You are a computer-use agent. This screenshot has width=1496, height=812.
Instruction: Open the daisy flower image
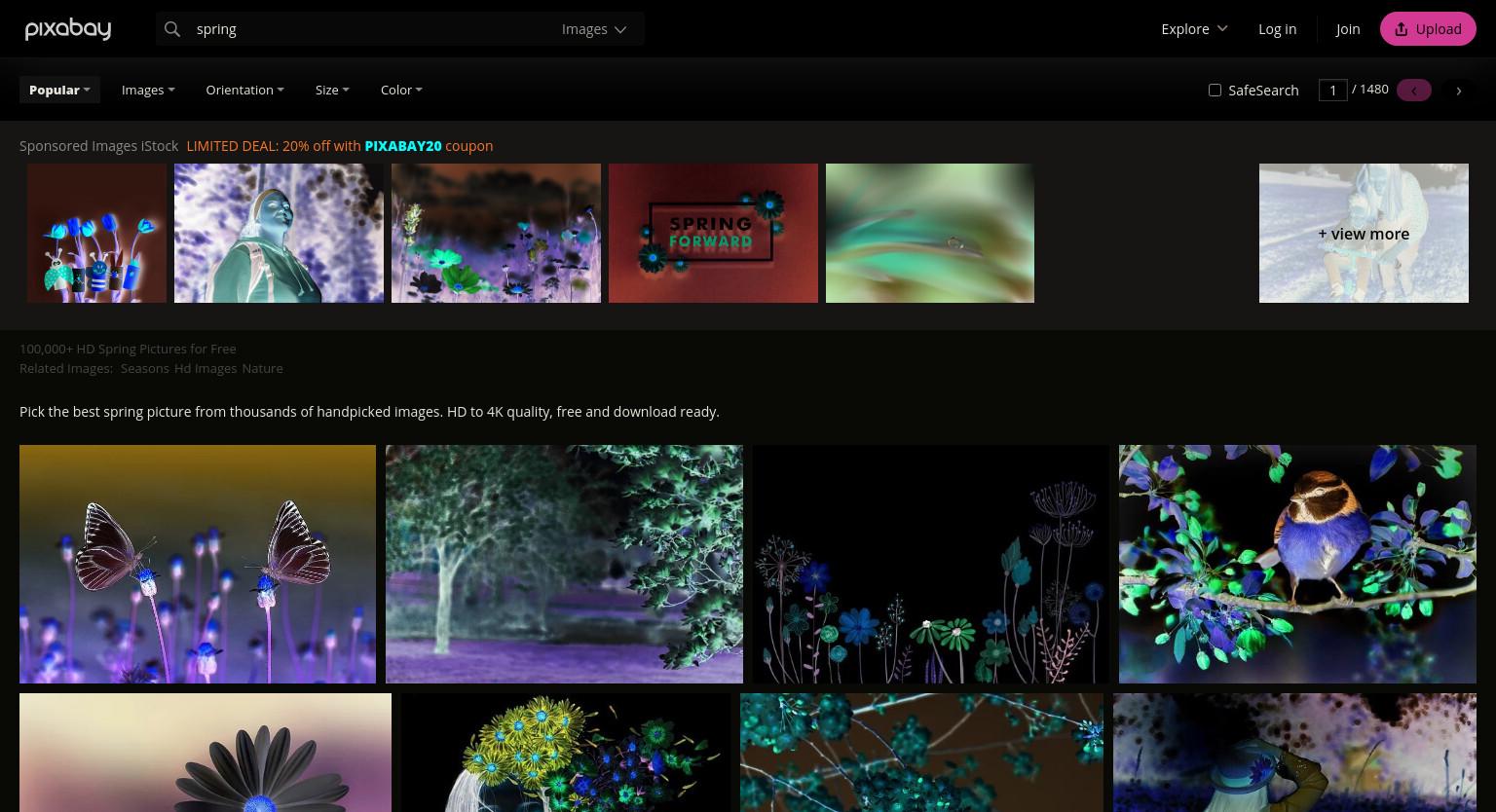206,753
